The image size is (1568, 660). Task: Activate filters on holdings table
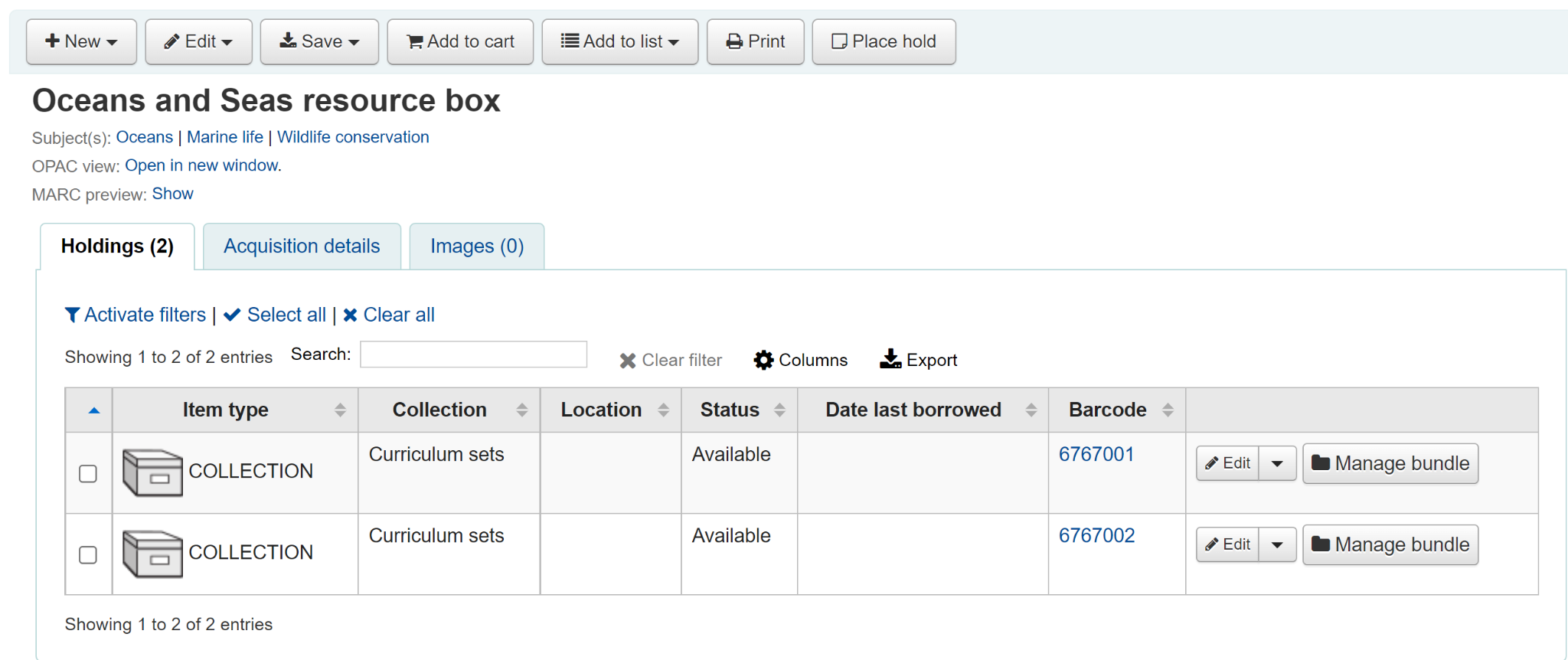[x=136, y=315]
